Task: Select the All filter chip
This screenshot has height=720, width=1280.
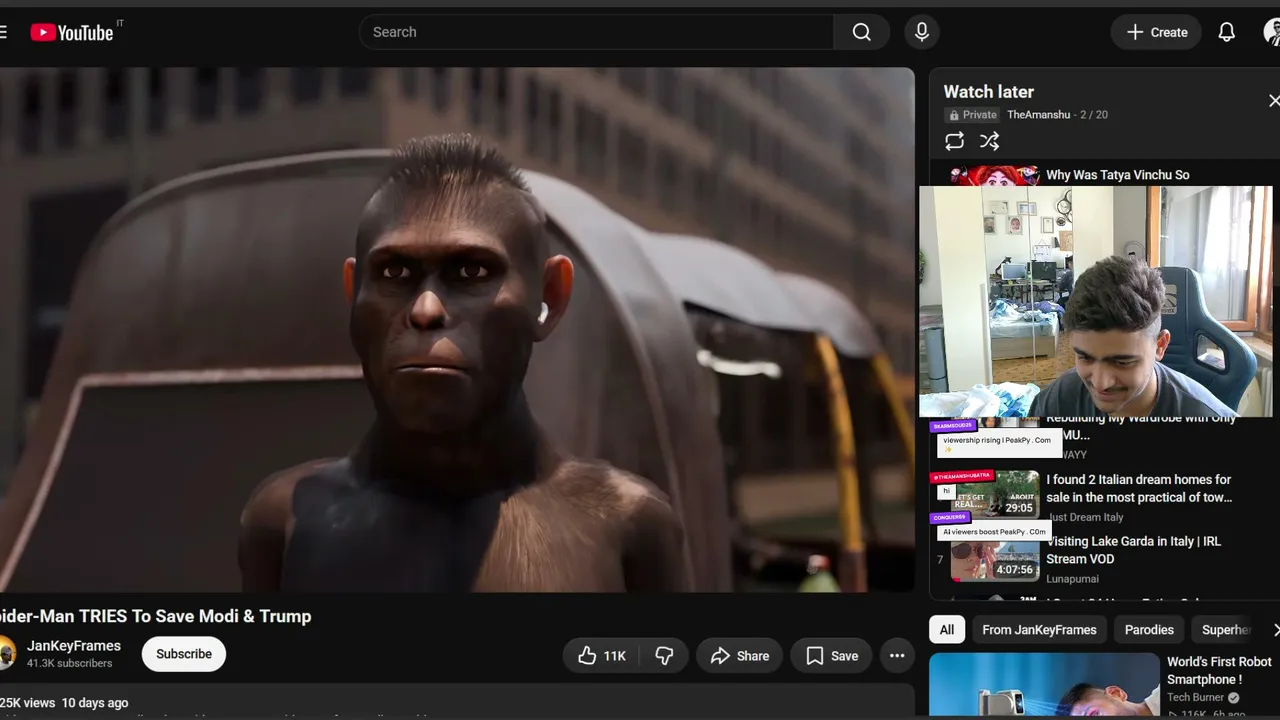Action: click(x=947, y=630)
